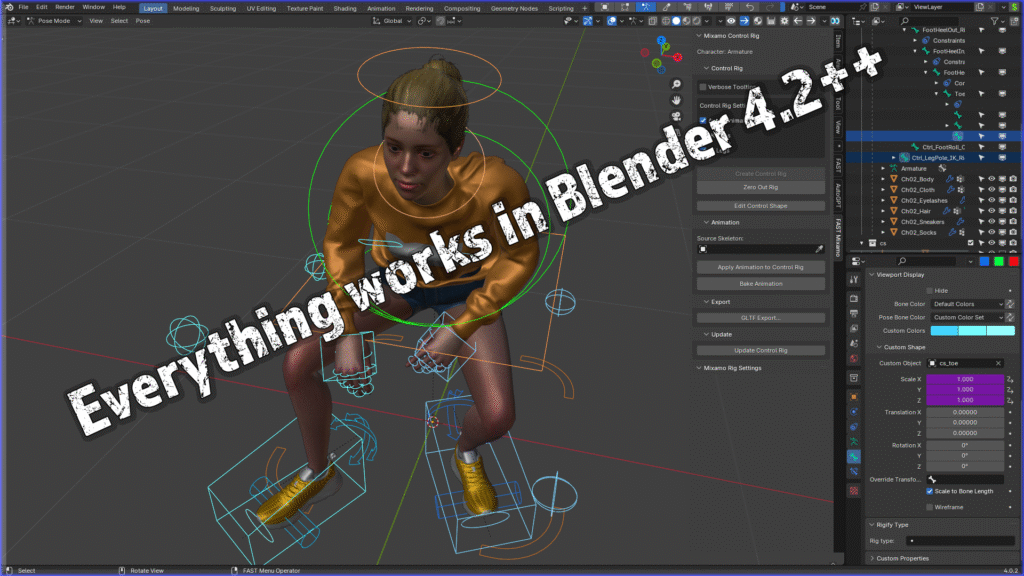The width and height of the screenshot is (1024, 576).
Task: Click the Custom Object cs_toe field
Action: tap(965, 364)
